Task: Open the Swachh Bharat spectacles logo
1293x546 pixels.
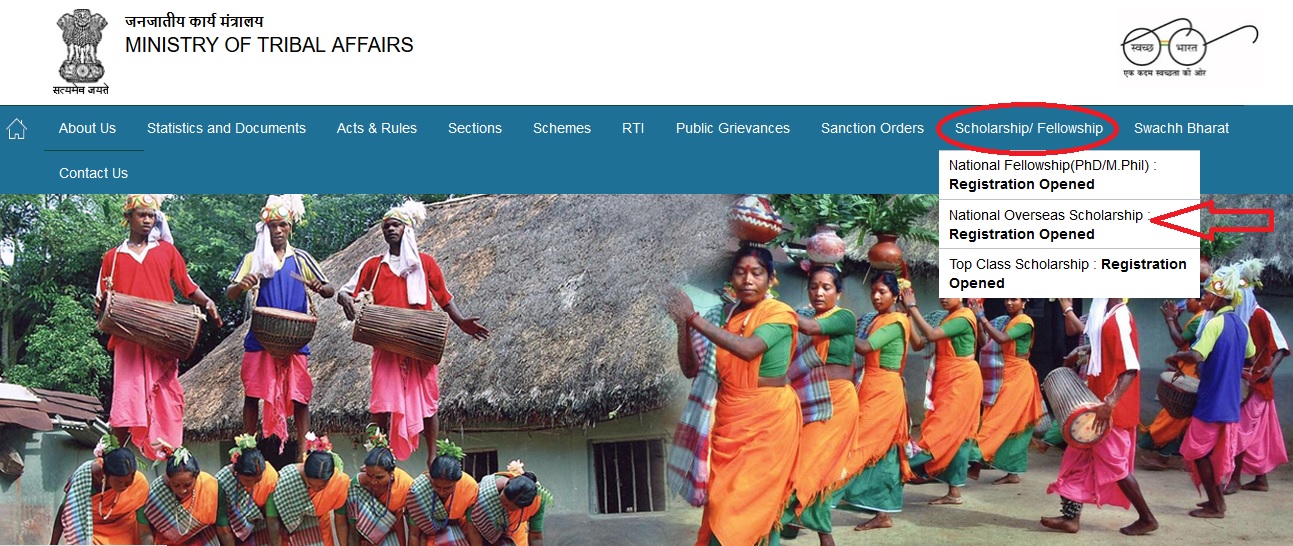Action: [x=1188, y=50]
